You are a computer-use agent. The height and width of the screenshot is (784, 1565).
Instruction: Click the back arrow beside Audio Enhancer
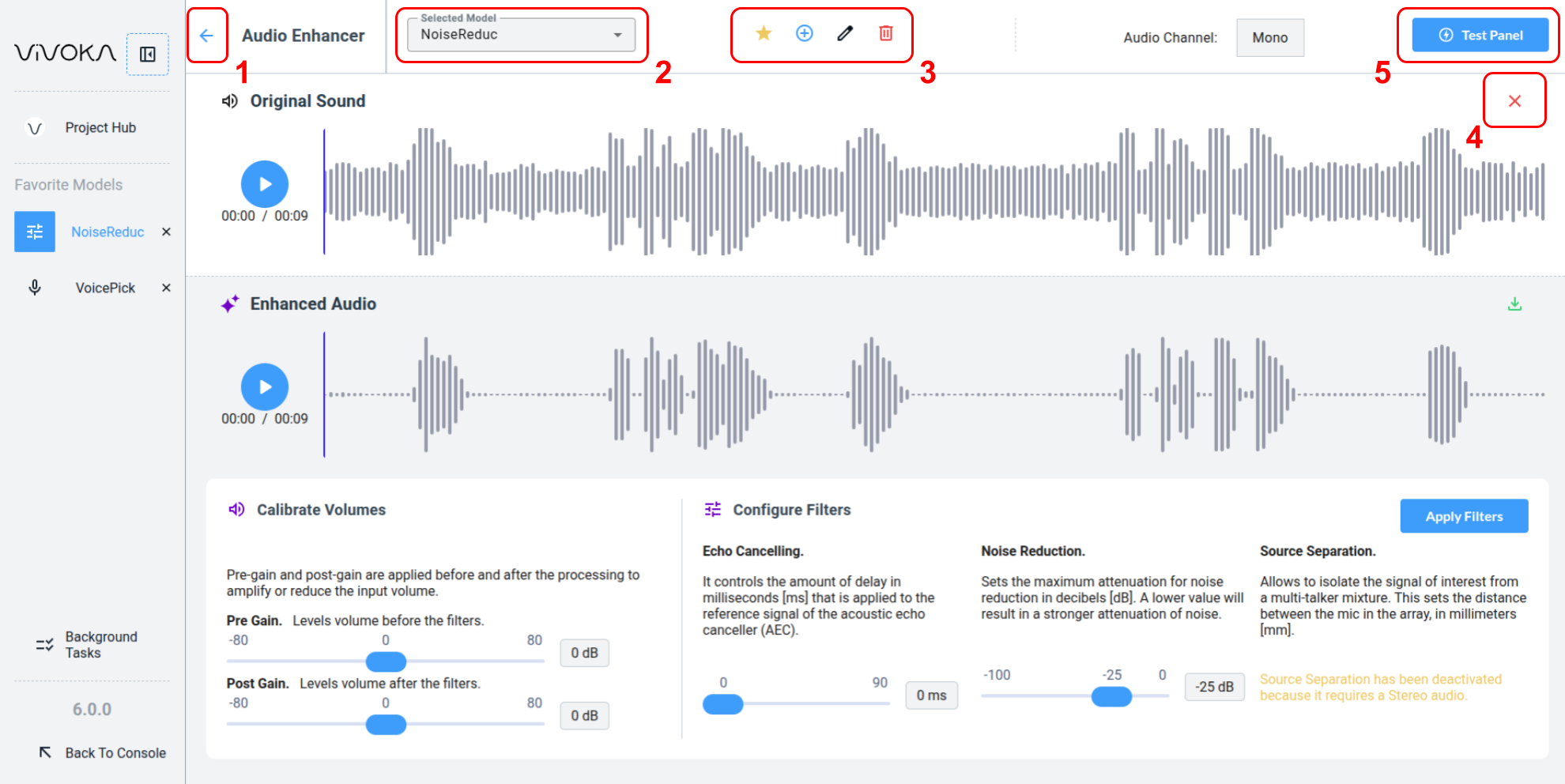click(x=206, y=36)
